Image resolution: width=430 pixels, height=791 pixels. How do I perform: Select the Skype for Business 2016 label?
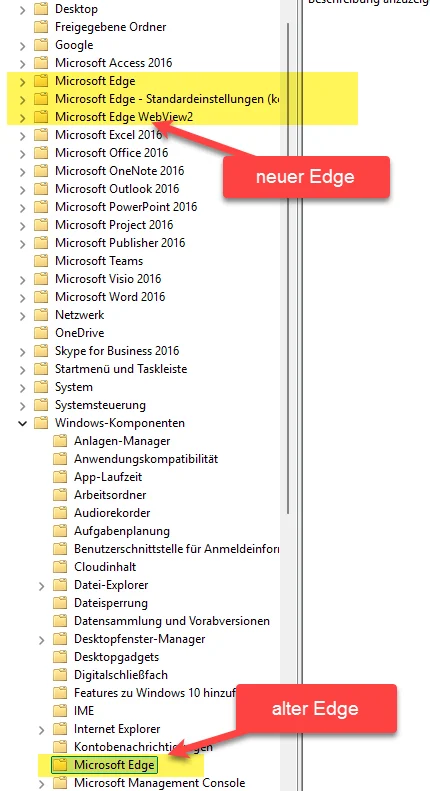[x=117, y=351]
